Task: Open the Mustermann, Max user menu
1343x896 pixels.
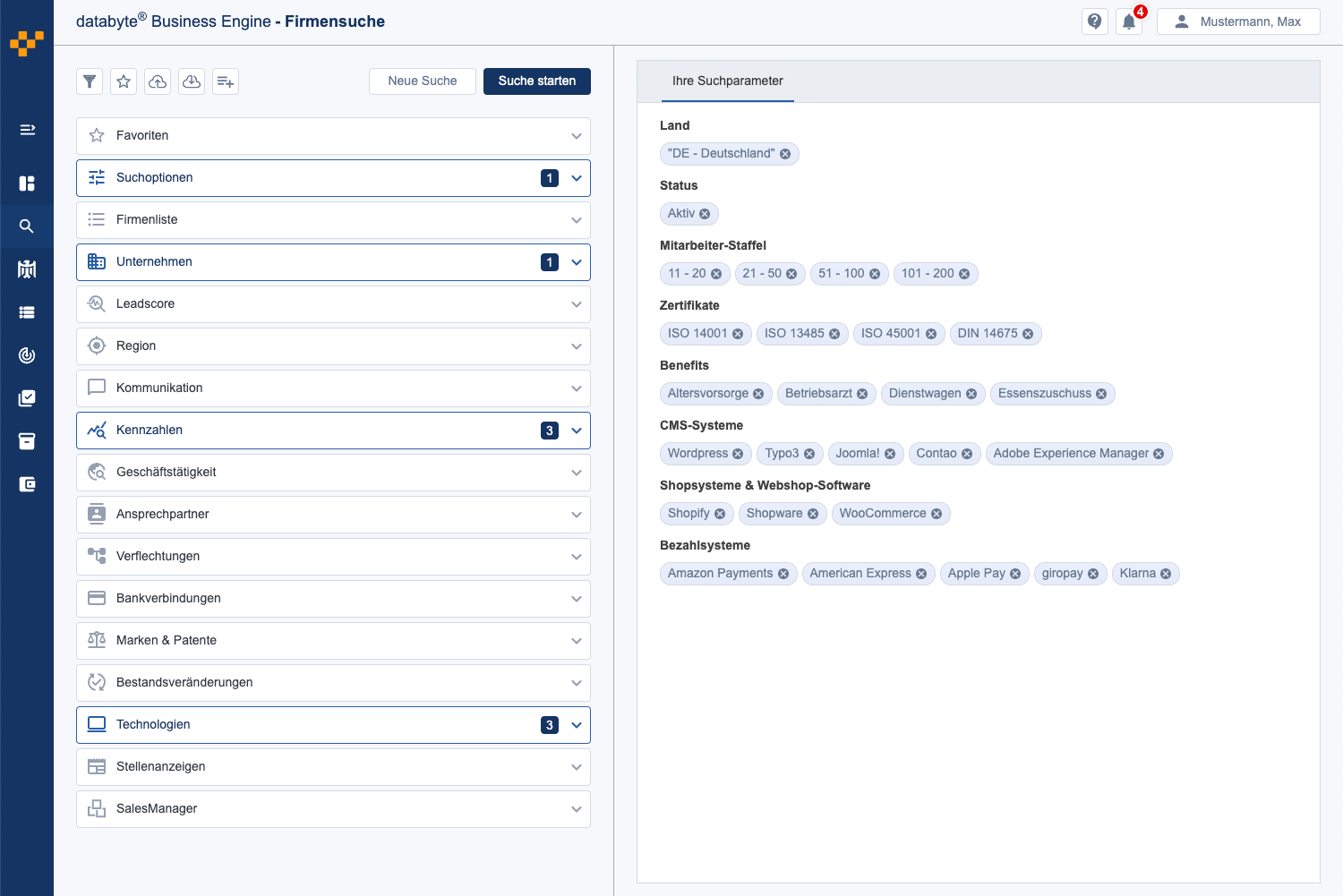Action: click(x=1238, y=21)
